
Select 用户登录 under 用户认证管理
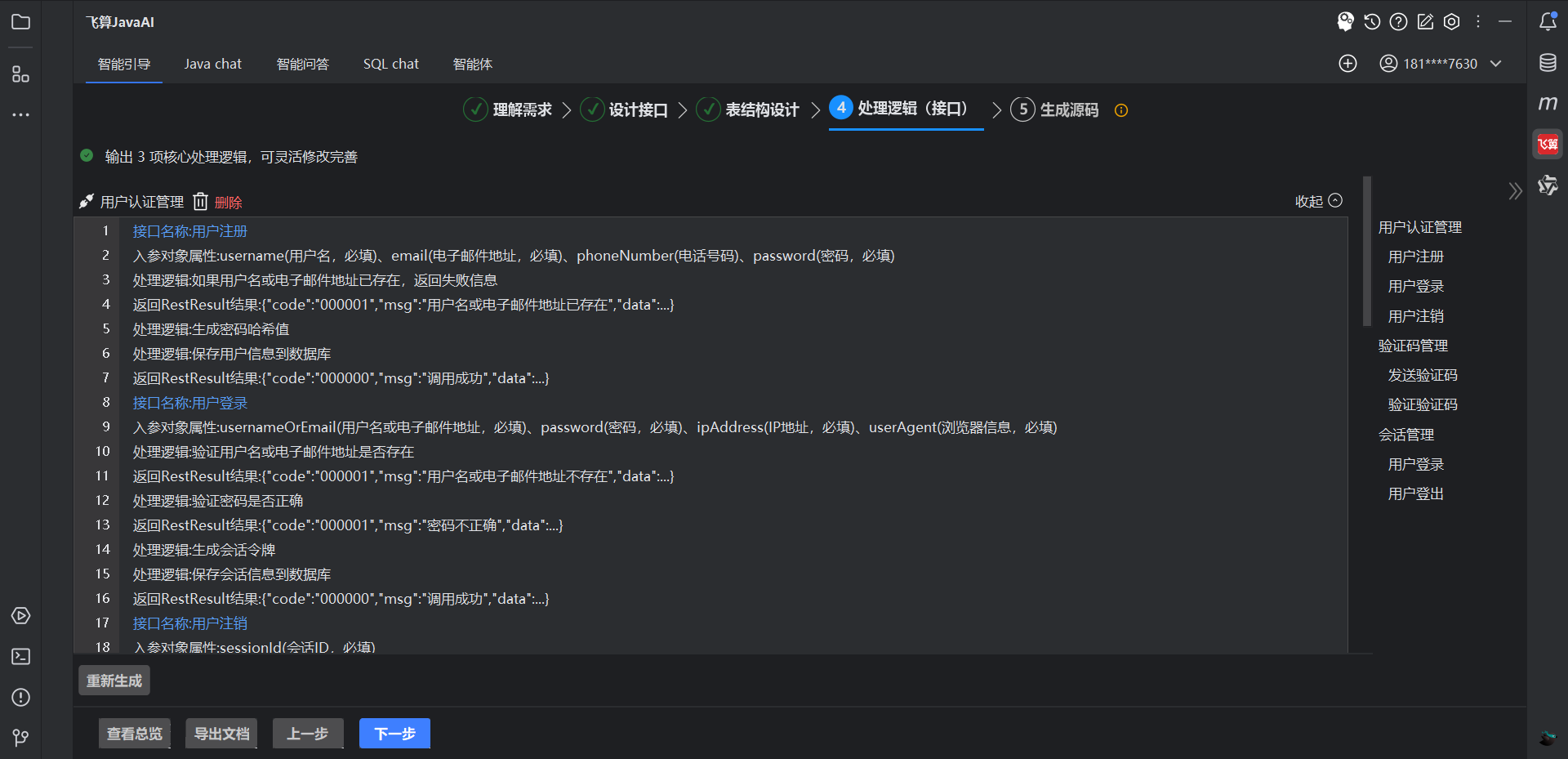(1416, 286)
